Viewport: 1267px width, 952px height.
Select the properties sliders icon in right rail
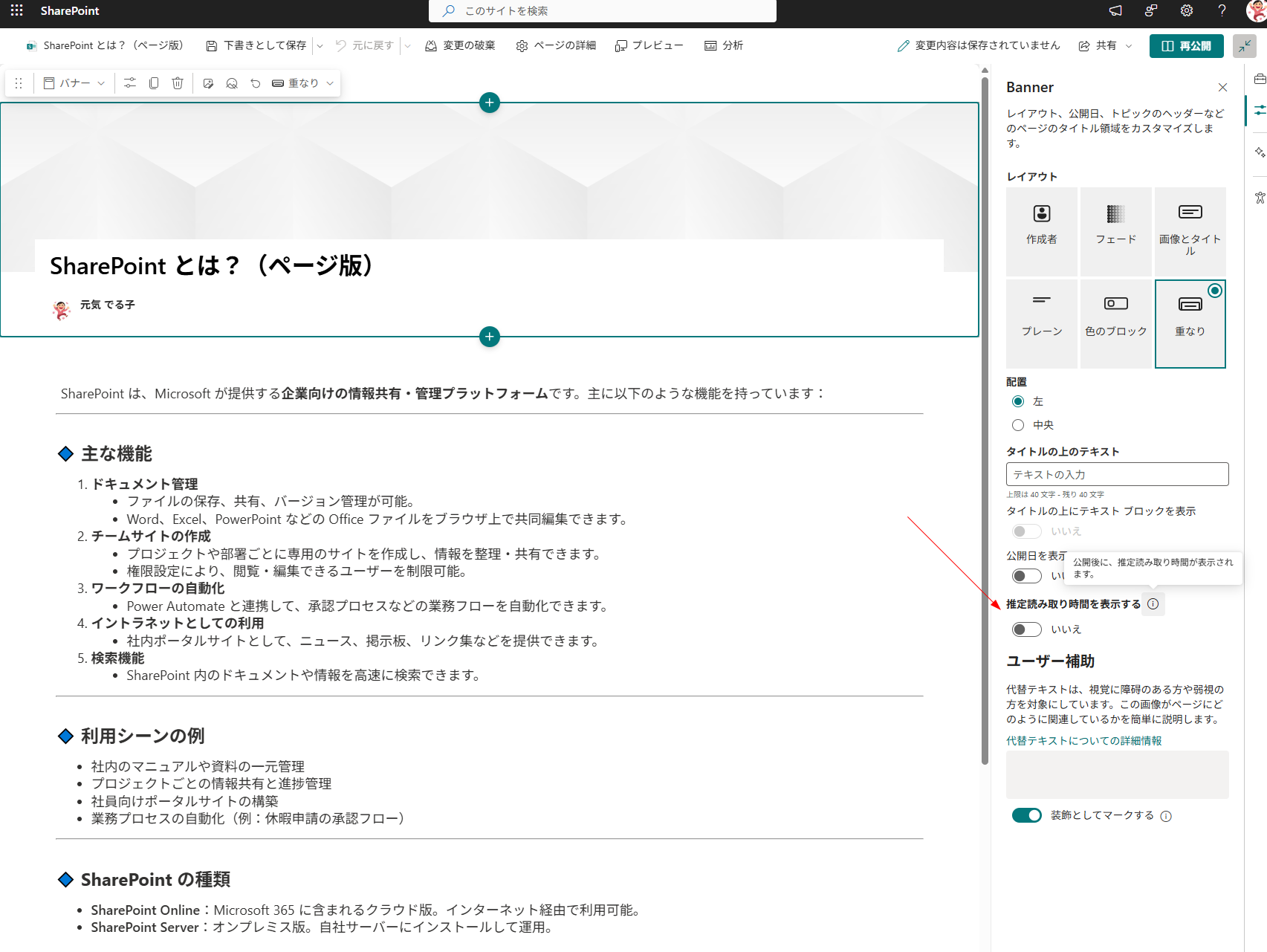coord(1260,110)
